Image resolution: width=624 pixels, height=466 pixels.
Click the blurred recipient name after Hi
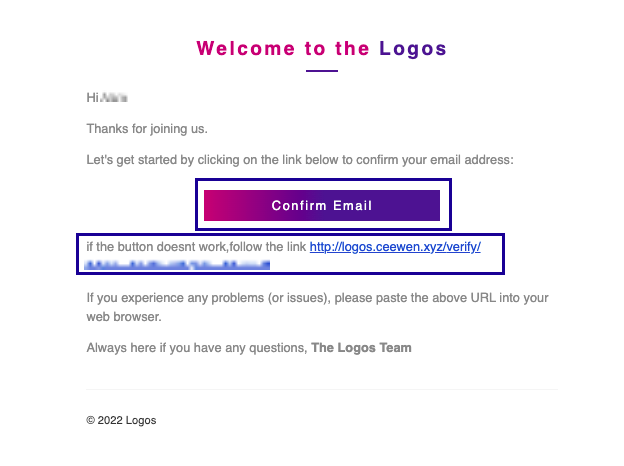114,97
